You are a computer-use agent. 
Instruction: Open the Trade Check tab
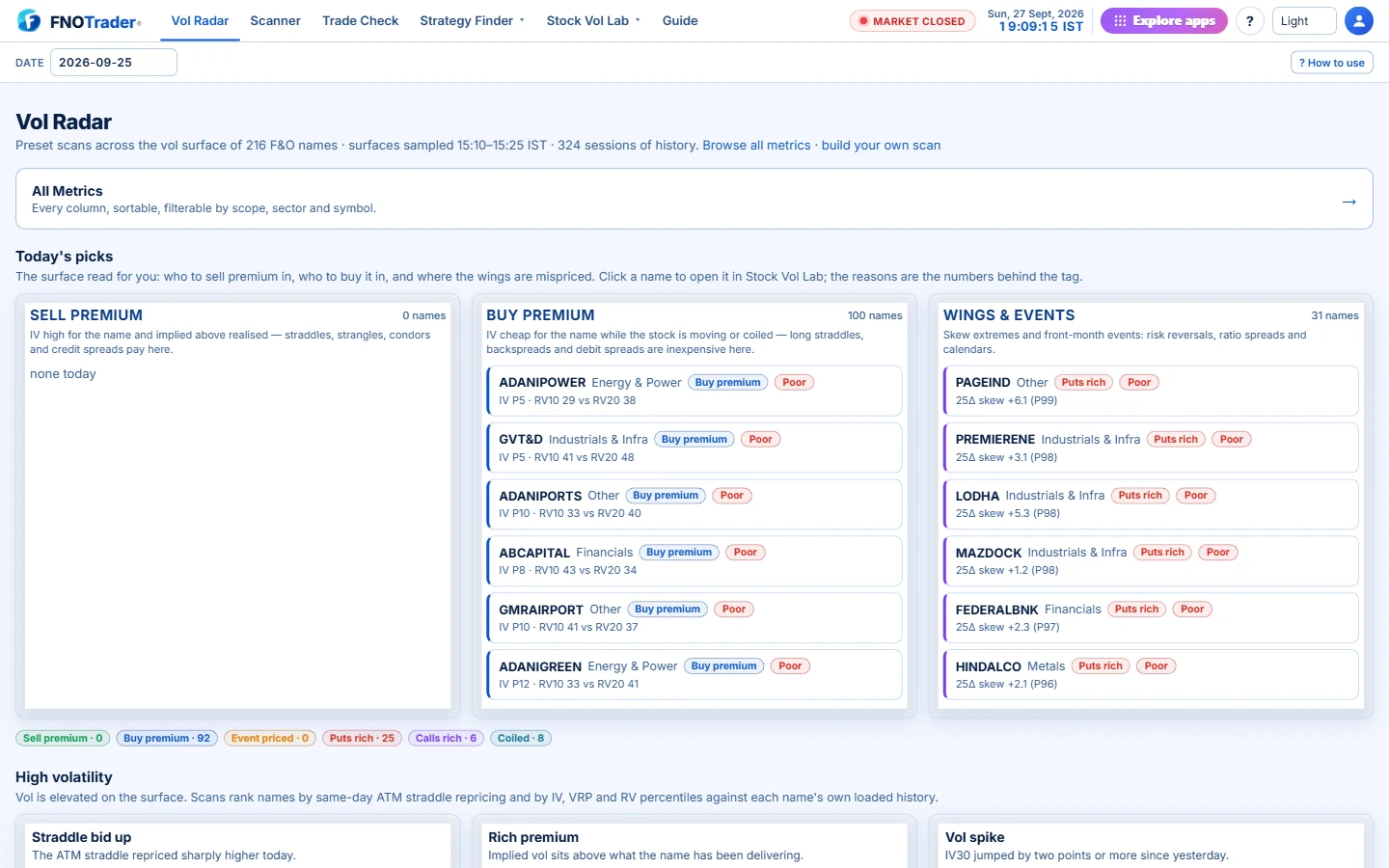(360, 20)
